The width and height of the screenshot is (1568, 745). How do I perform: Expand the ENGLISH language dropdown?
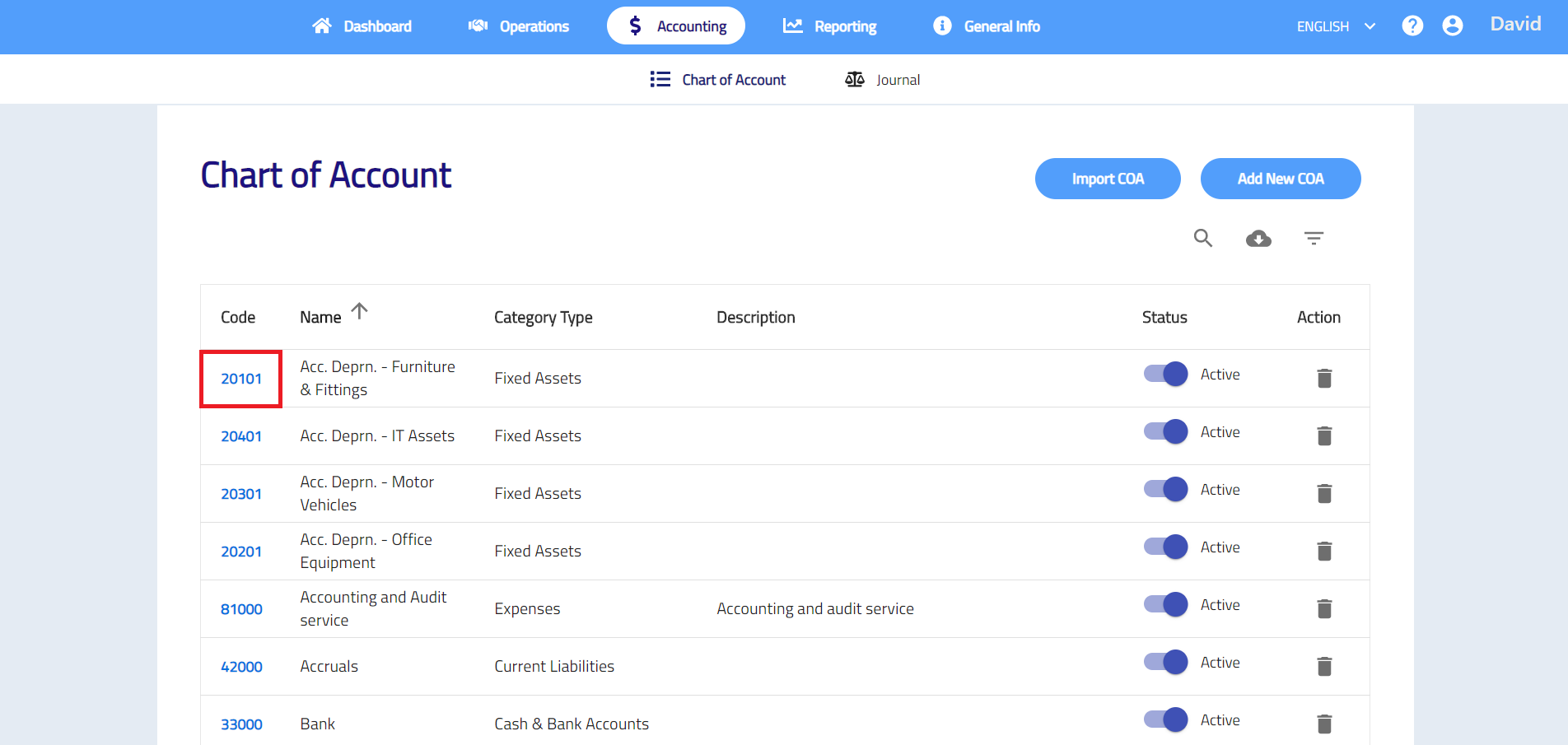pos(1336,26)
